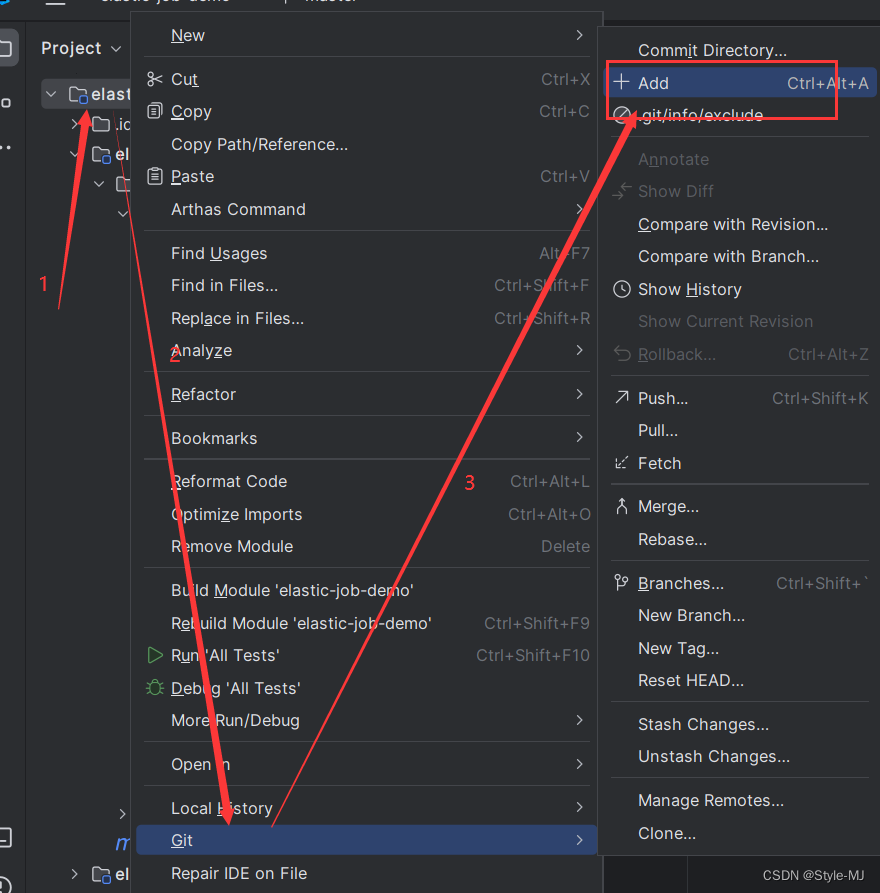The height and width of the screenshot is (893, 880).
Task: Open the More Run/Debug submenu
Action: 367,720
